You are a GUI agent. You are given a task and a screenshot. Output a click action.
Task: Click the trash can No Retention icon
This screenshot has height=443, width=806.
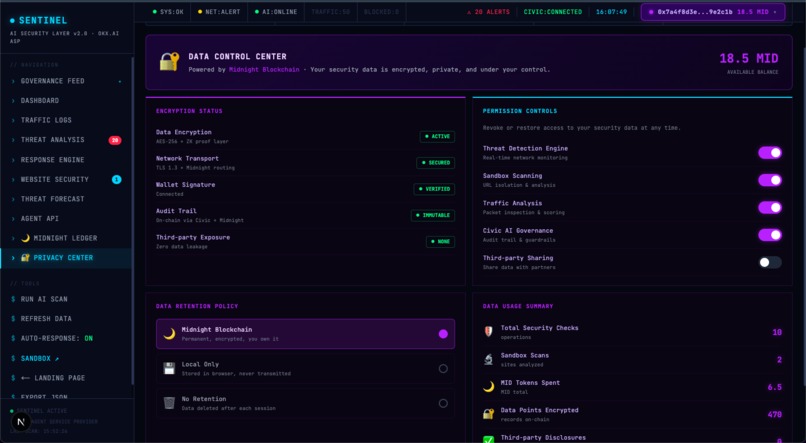click(169, 403)
